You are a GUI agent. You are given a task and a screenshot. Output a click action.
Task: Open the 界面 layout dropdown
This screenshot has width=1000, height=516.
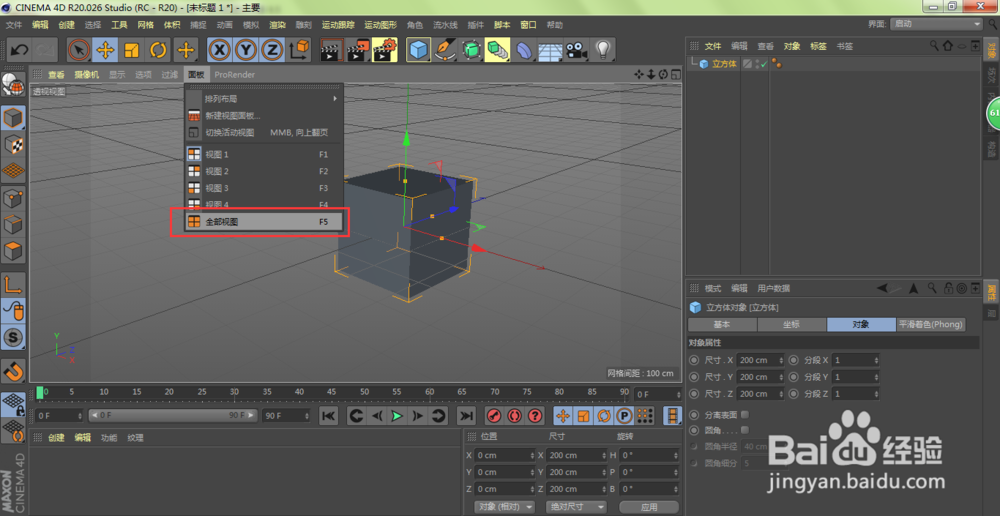coord(934,24)
